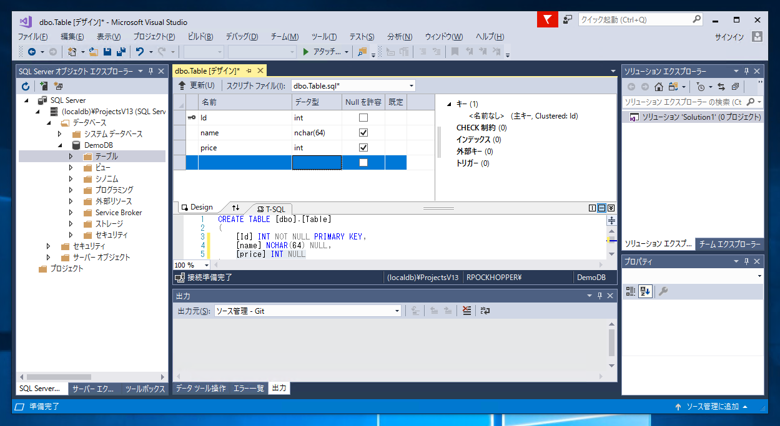Click the Find in Files toolbar icon
This screenshot has width=780, height=426.
point(362,51)
